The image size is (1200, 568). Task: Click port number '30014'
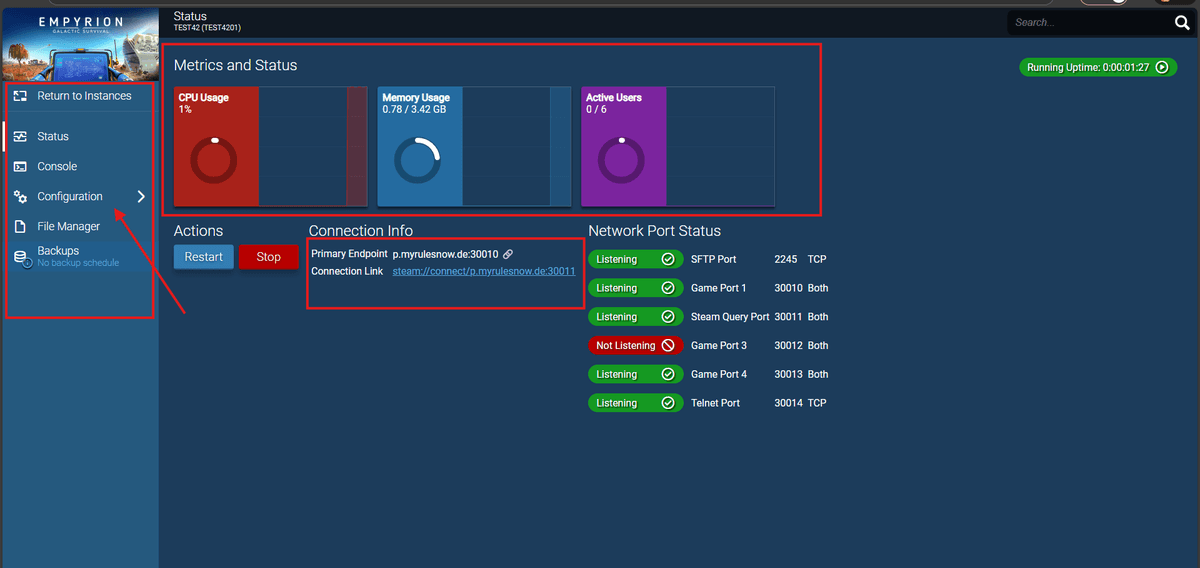coord(788,403)
